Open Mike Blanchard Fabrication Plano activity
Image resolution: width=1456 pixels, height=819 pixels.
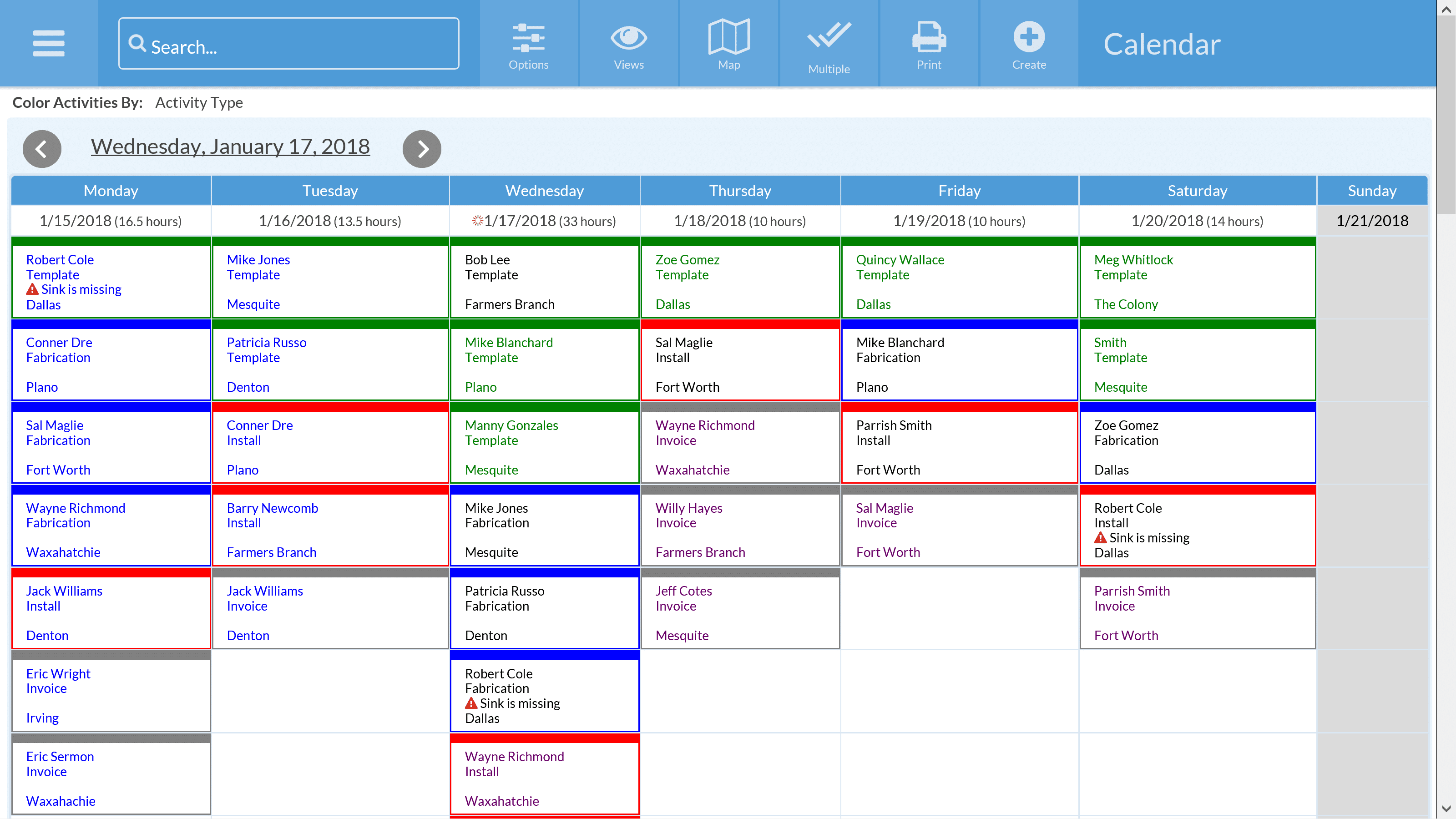pyautogui.click(x=959, y=360)
